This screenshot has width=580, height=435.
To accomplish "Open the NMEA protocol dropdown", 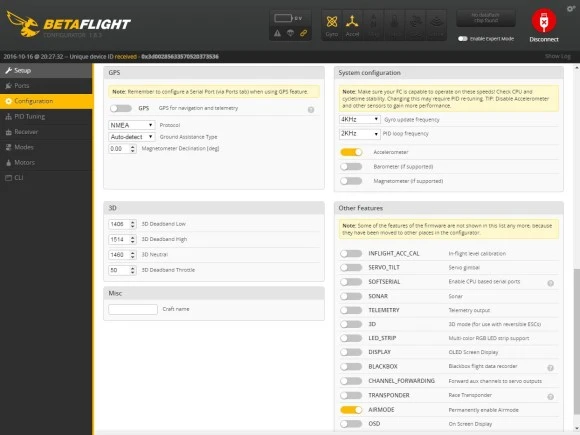I will (x=132, y=125).
